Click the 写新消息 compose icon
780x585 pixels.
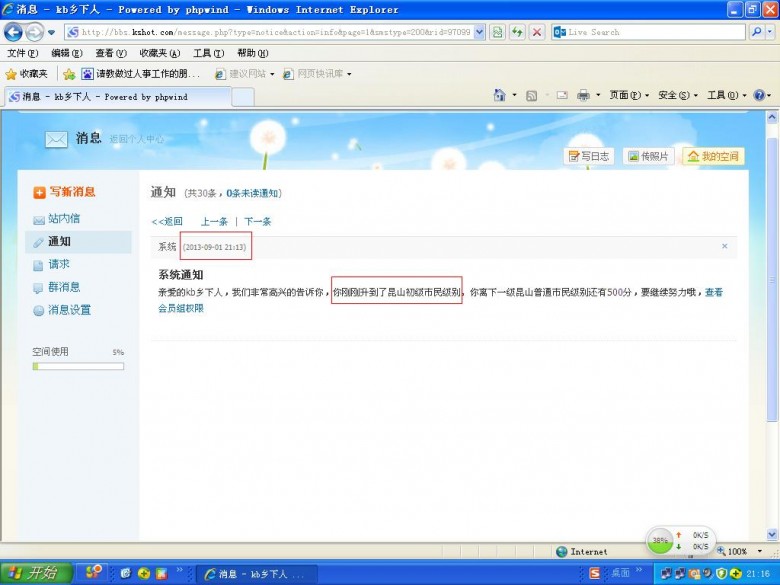click(39, 192)
